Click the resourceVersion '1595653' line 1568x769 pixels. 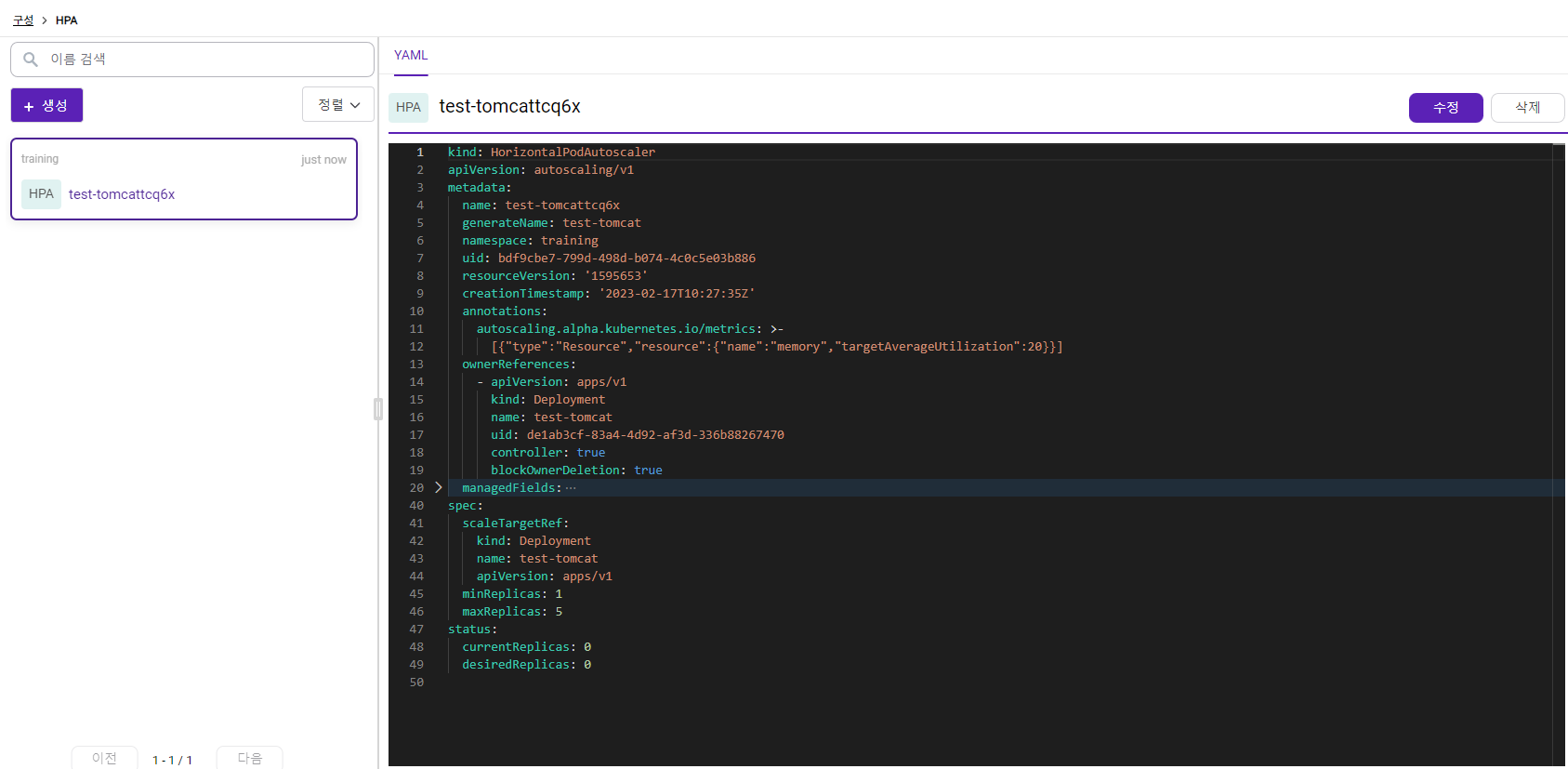pyautogui.click(x=555, y=275)
